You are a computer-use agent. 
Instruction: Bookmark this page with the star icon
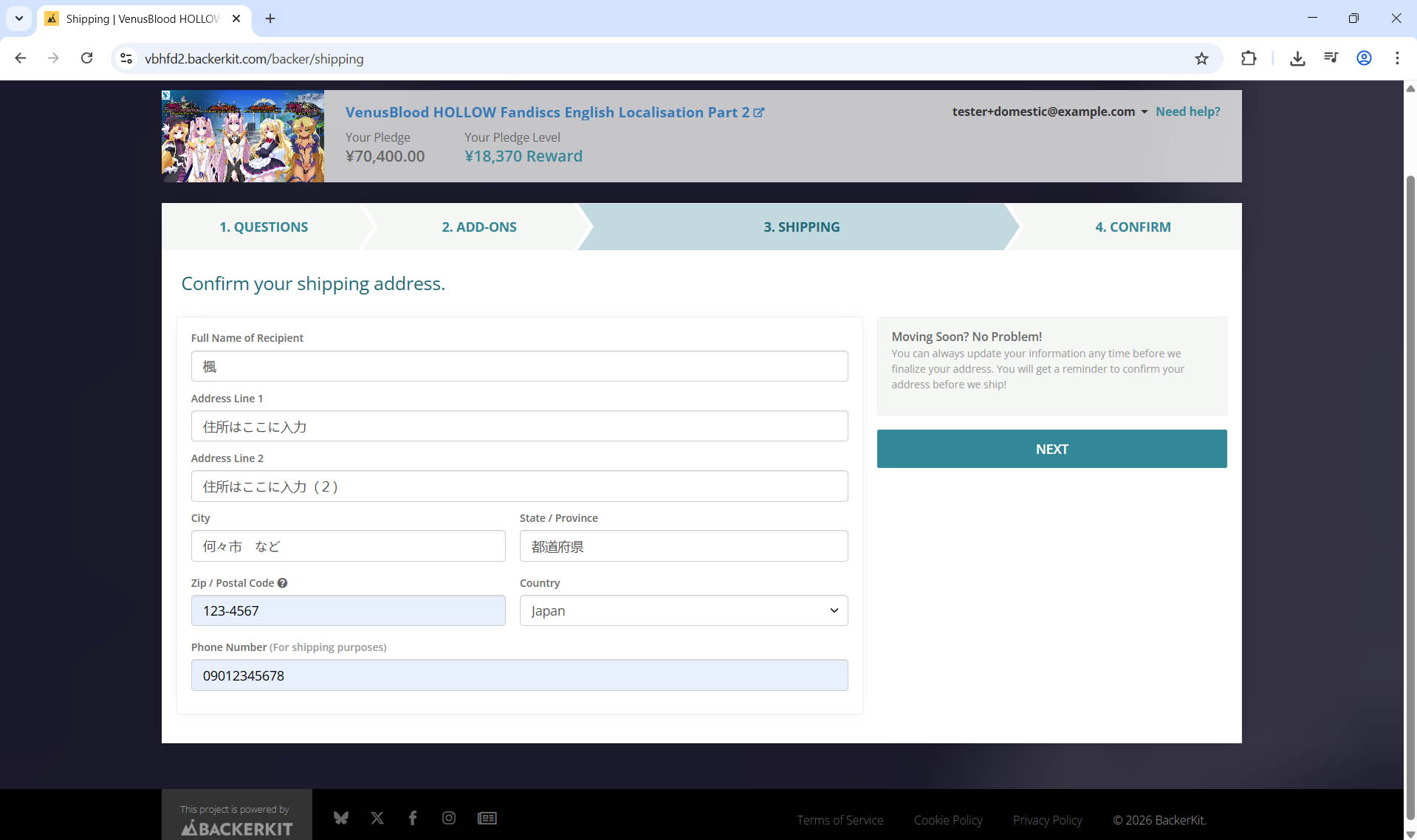pos(1201,58)
